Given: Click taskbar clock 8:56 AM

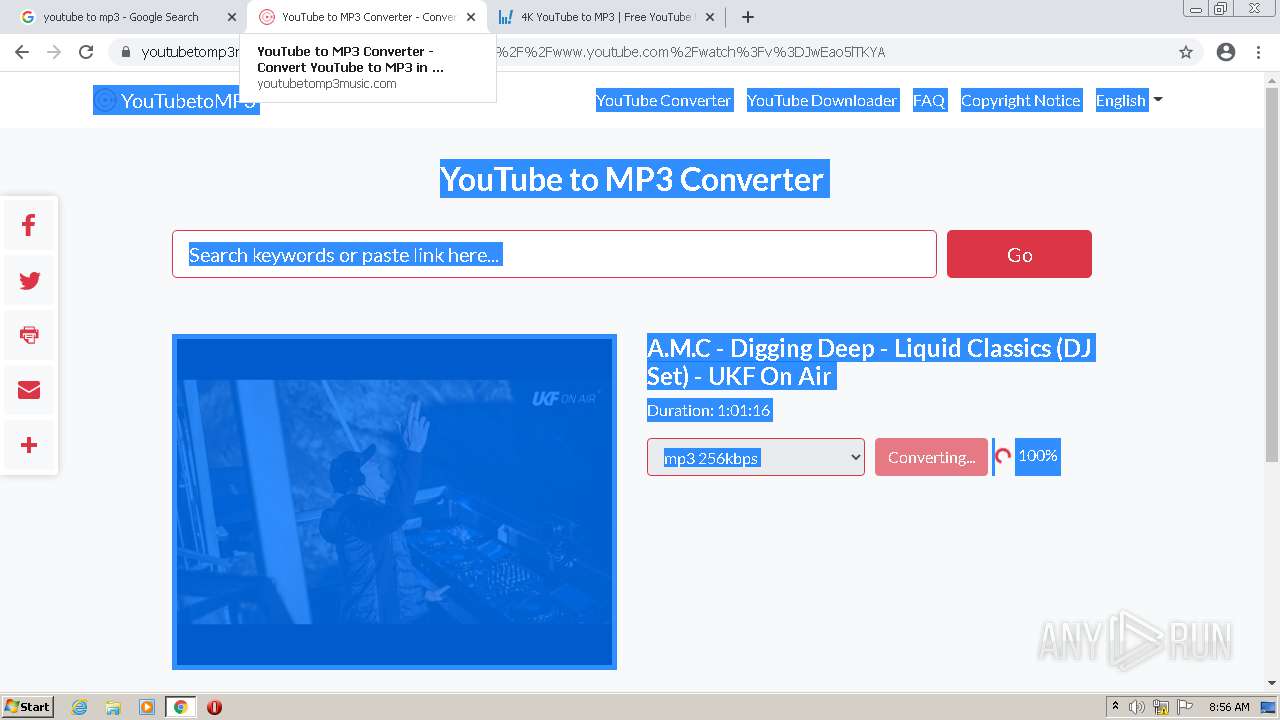Looking at the screenshot, I should pyautogui.click(x=1229, y=707).
